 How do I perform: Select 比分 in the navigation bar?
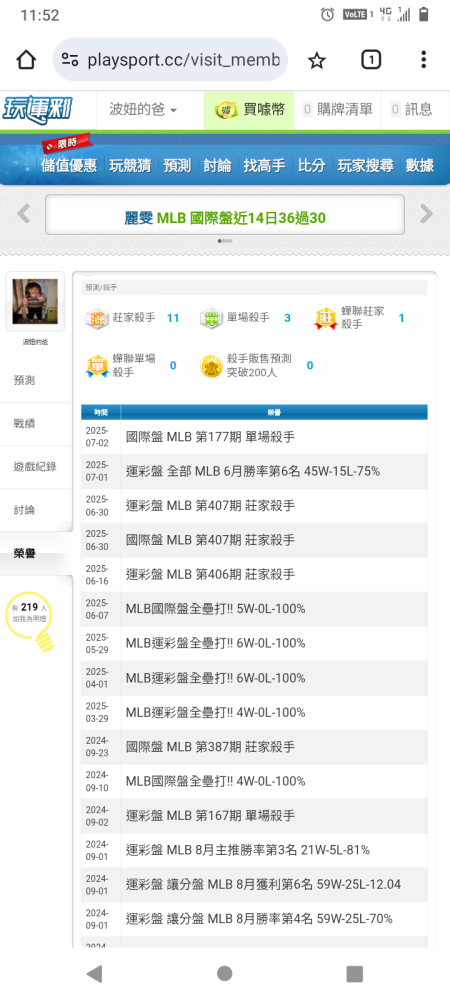click(312, 165)
